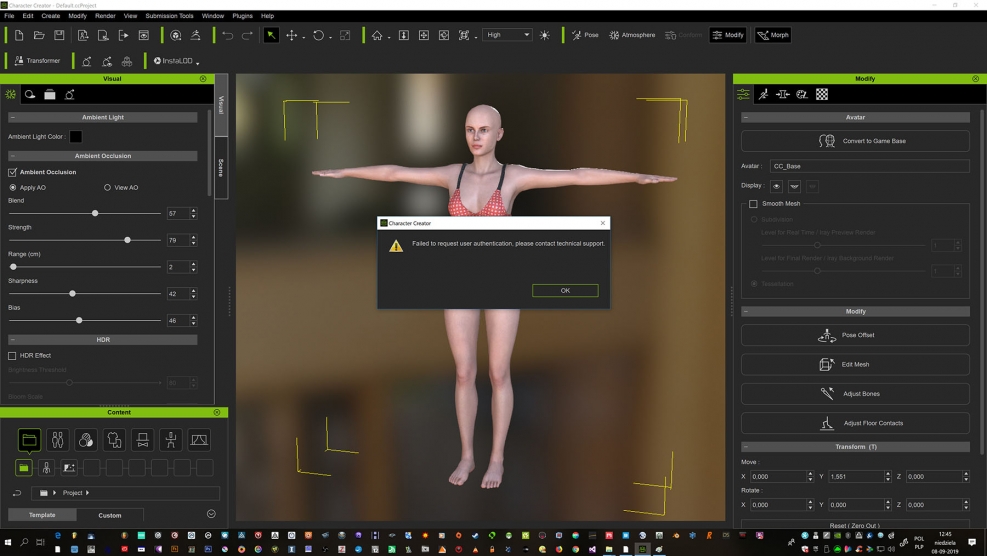Select the Move tool in the toolbar
Image resolution: width=987 pixels, height=556 pixels.
tap(292, 35)
